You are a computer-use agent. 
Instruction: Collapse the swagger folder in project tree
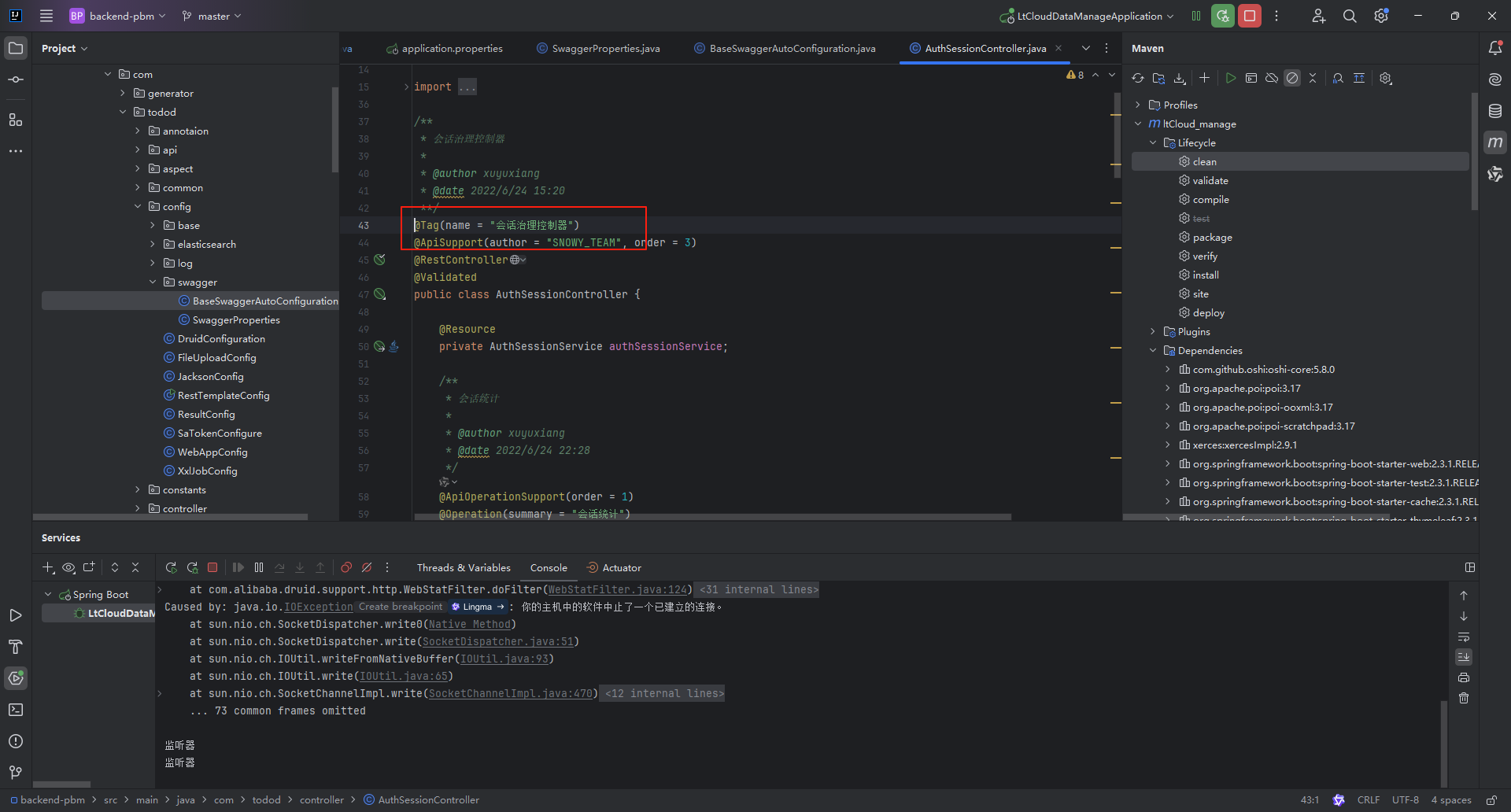click(x=153, y=282)
